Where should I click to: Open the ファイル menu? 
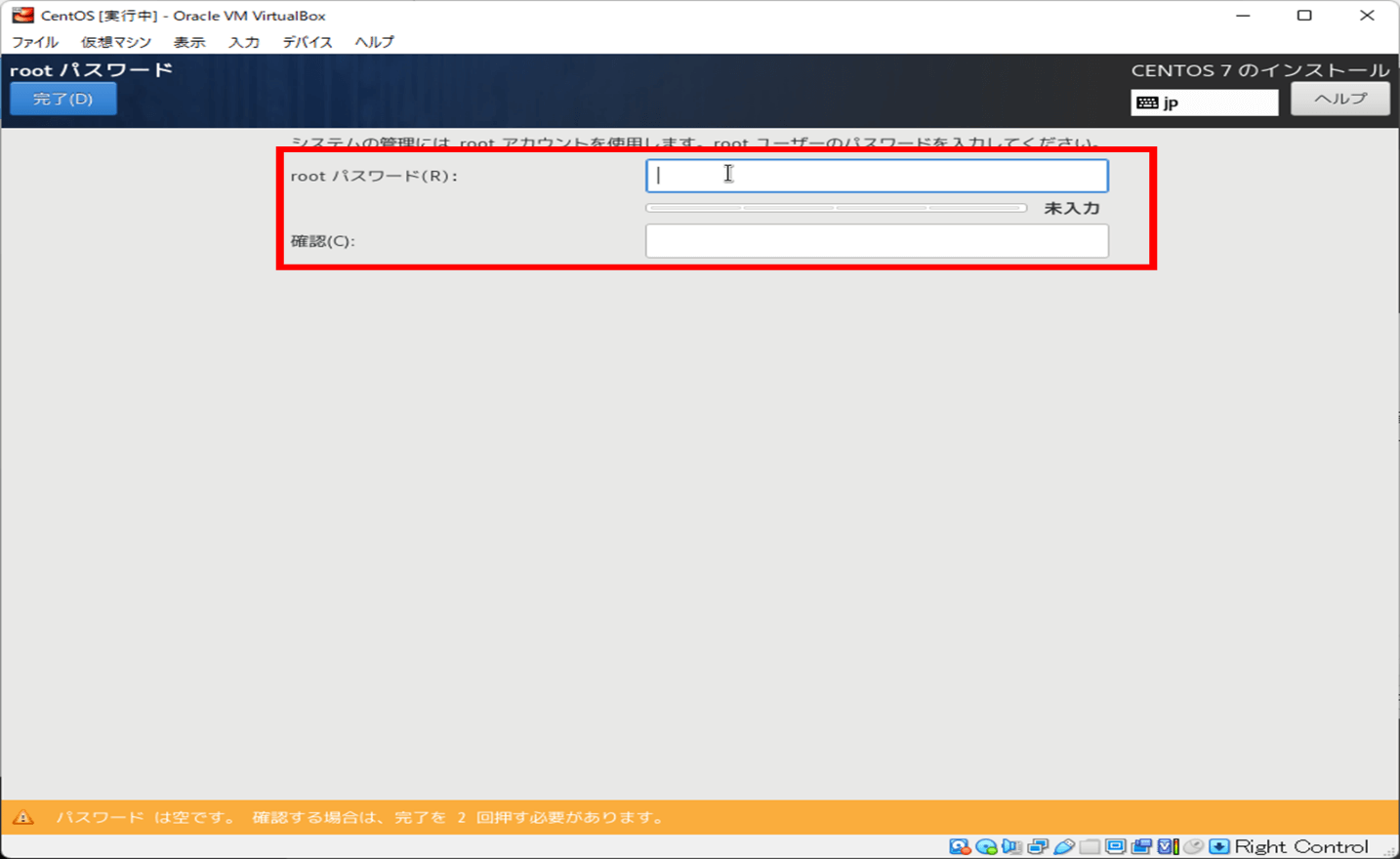tap(35, 42)
